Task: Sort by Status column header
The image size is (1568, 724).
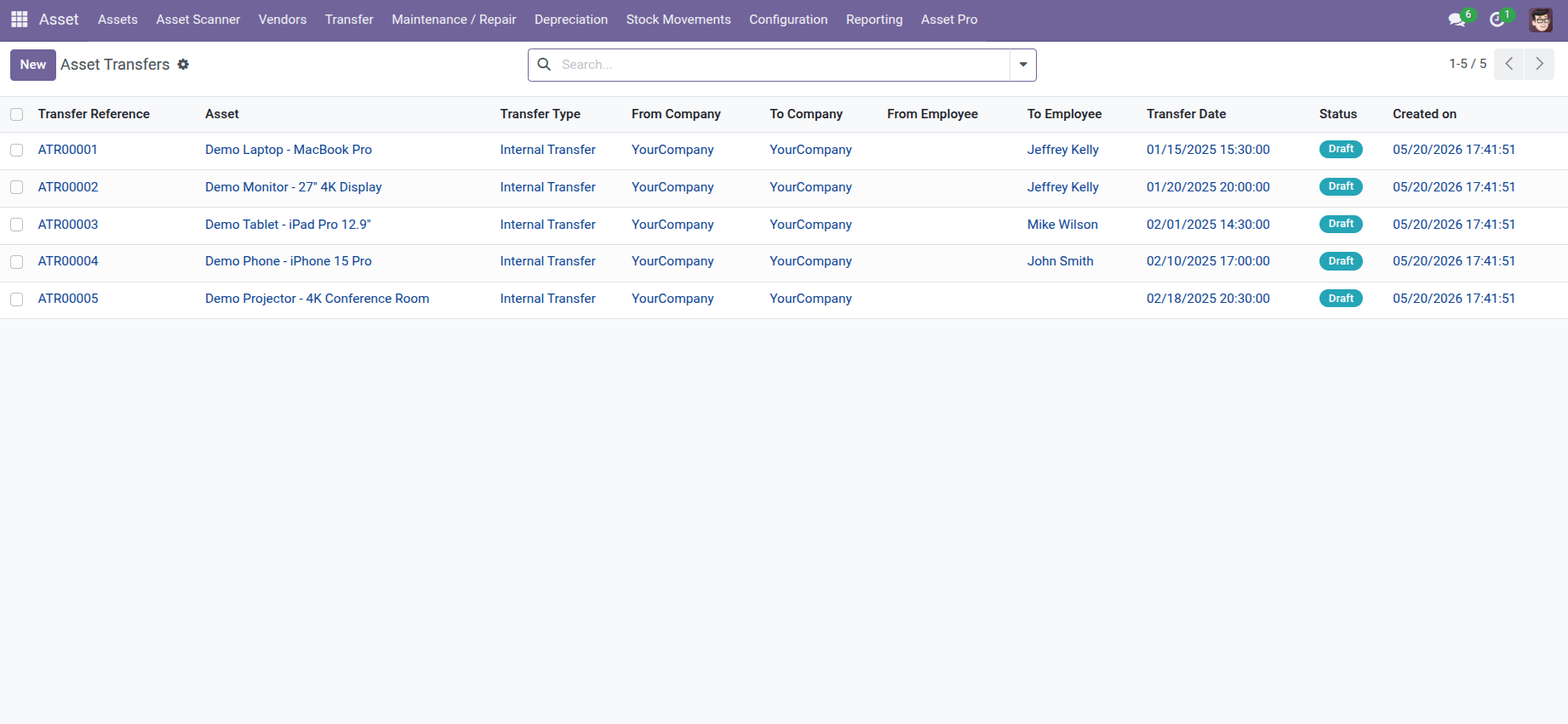Action: pos(1338,114)
